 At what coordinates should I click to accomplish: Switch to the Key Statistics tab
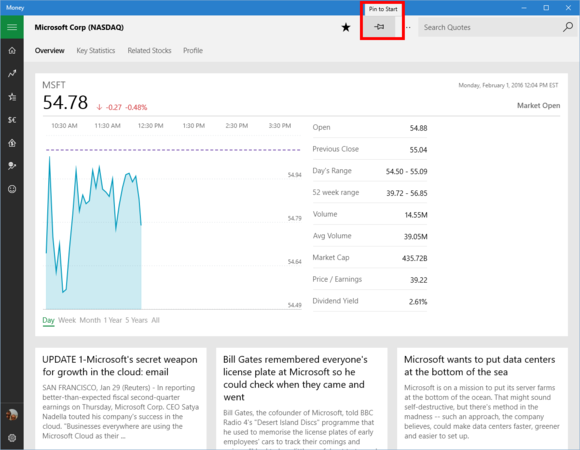(x=96, y=51)
